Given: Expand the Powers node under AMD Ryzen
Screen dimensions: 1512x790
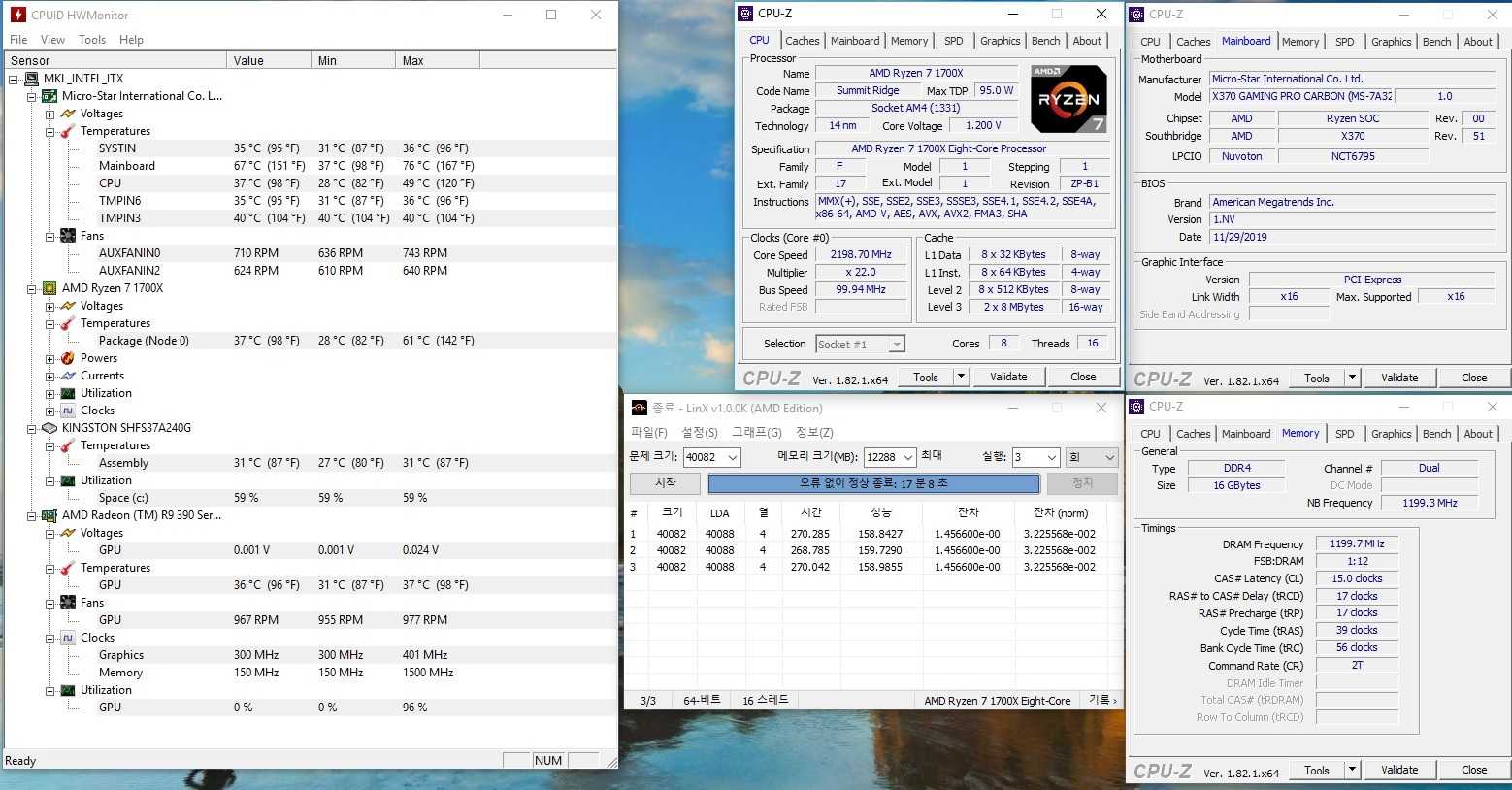Looking at the screenshot, I should click(x=50, y=358).
